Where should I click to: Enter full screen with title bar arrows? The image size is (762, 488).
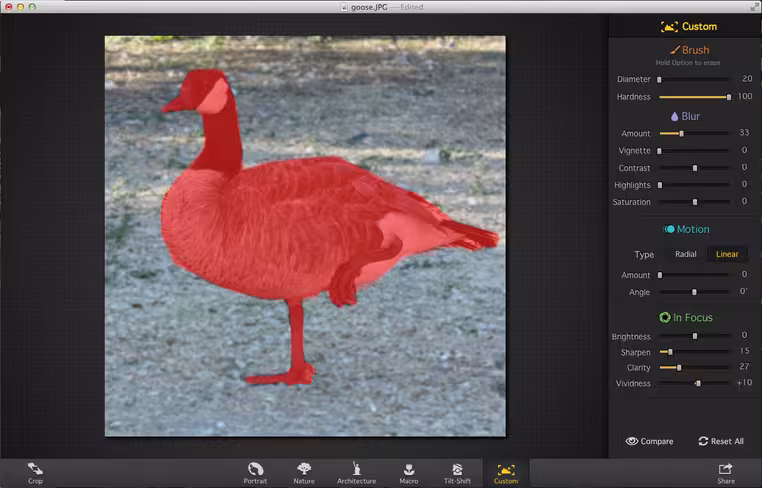pyautogui.click(x=753, y=7)
